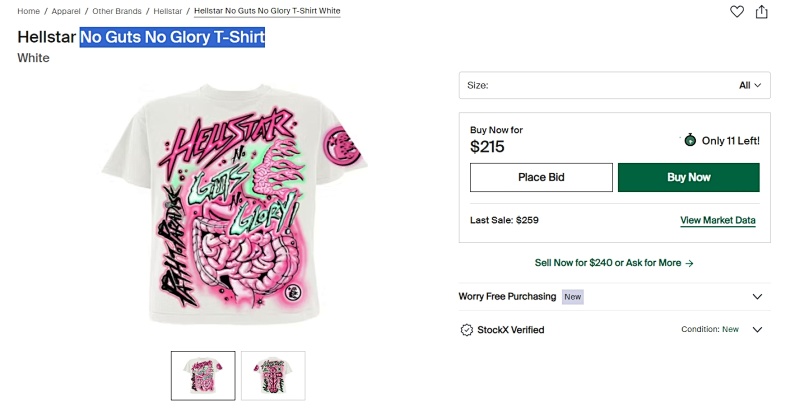
Task: Click the heart favorite icon
Action: (736, 11)
